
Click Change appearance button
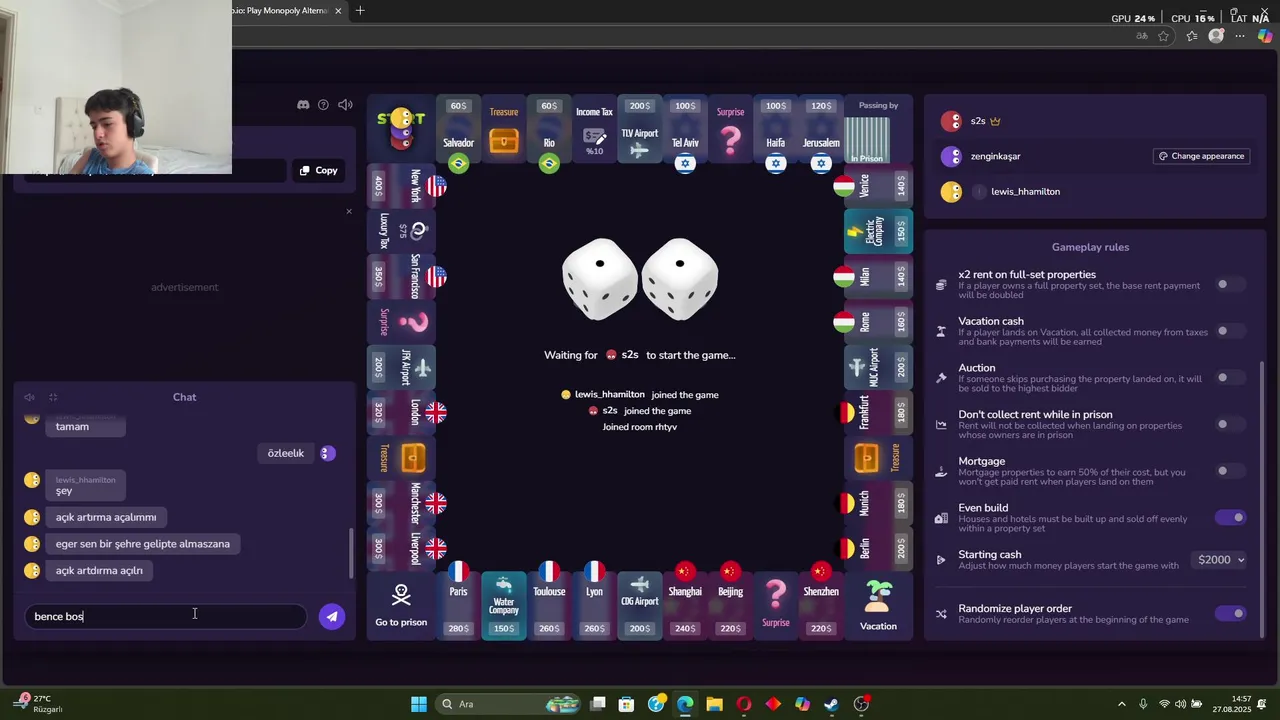point(1203,156)
